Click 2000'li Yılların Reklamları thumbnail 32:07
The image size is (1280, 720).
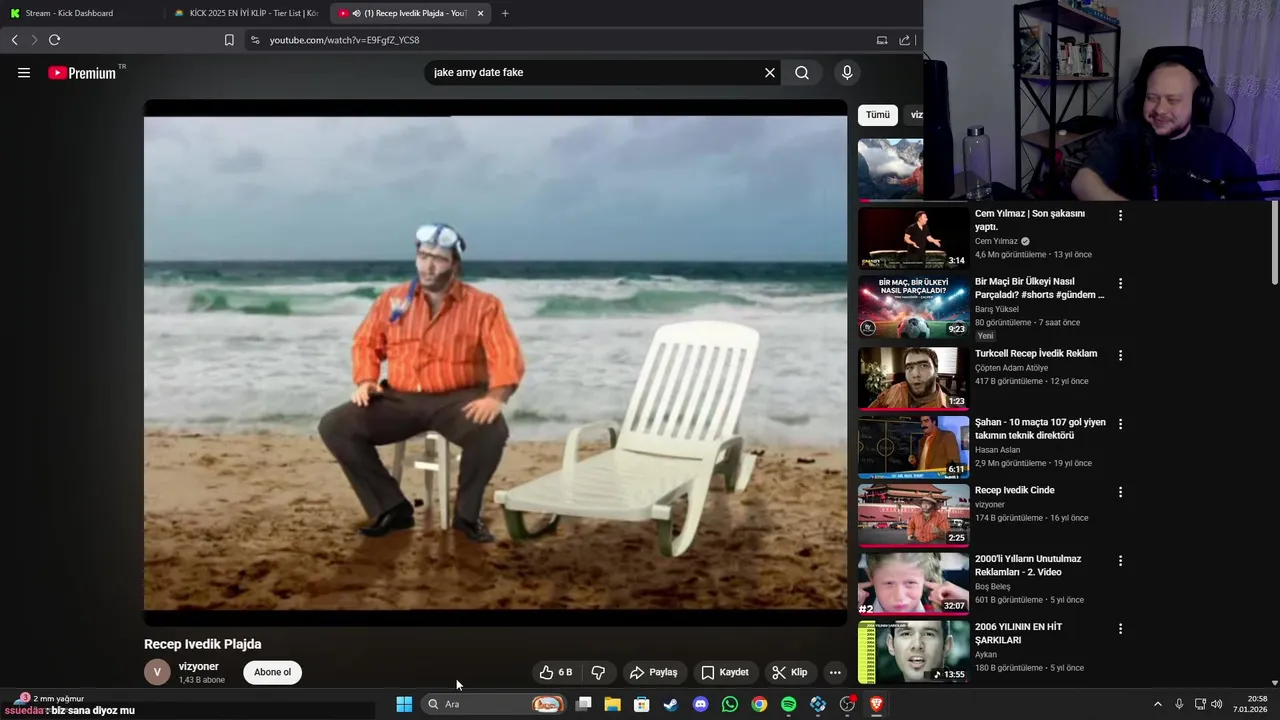(x=913, y=584)
